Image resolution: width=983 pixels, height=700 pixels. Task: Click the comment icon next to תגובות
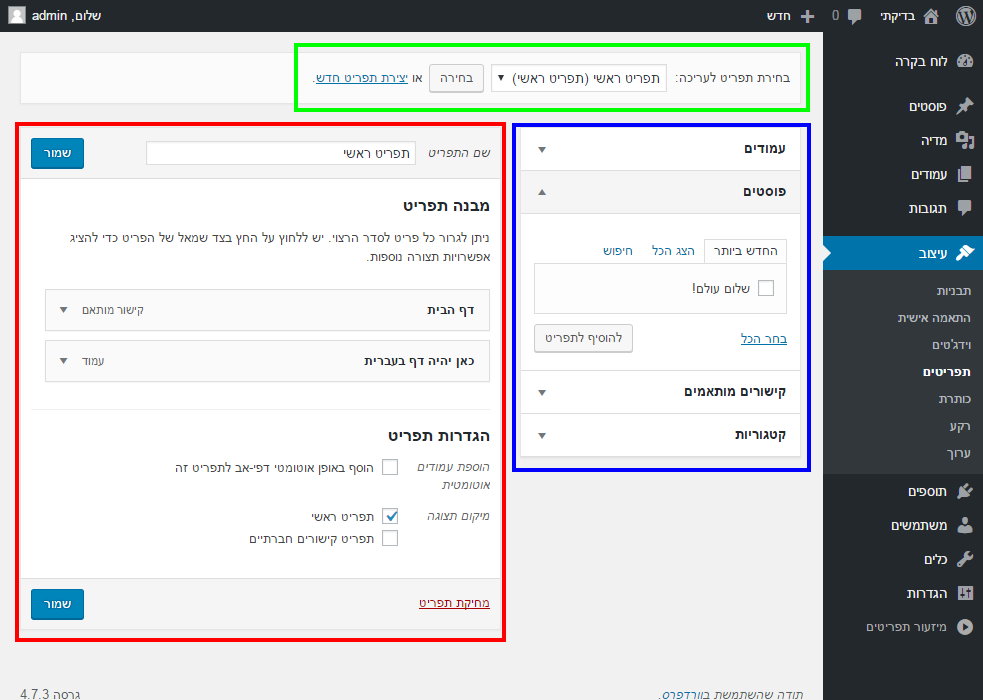pos(965,208)
